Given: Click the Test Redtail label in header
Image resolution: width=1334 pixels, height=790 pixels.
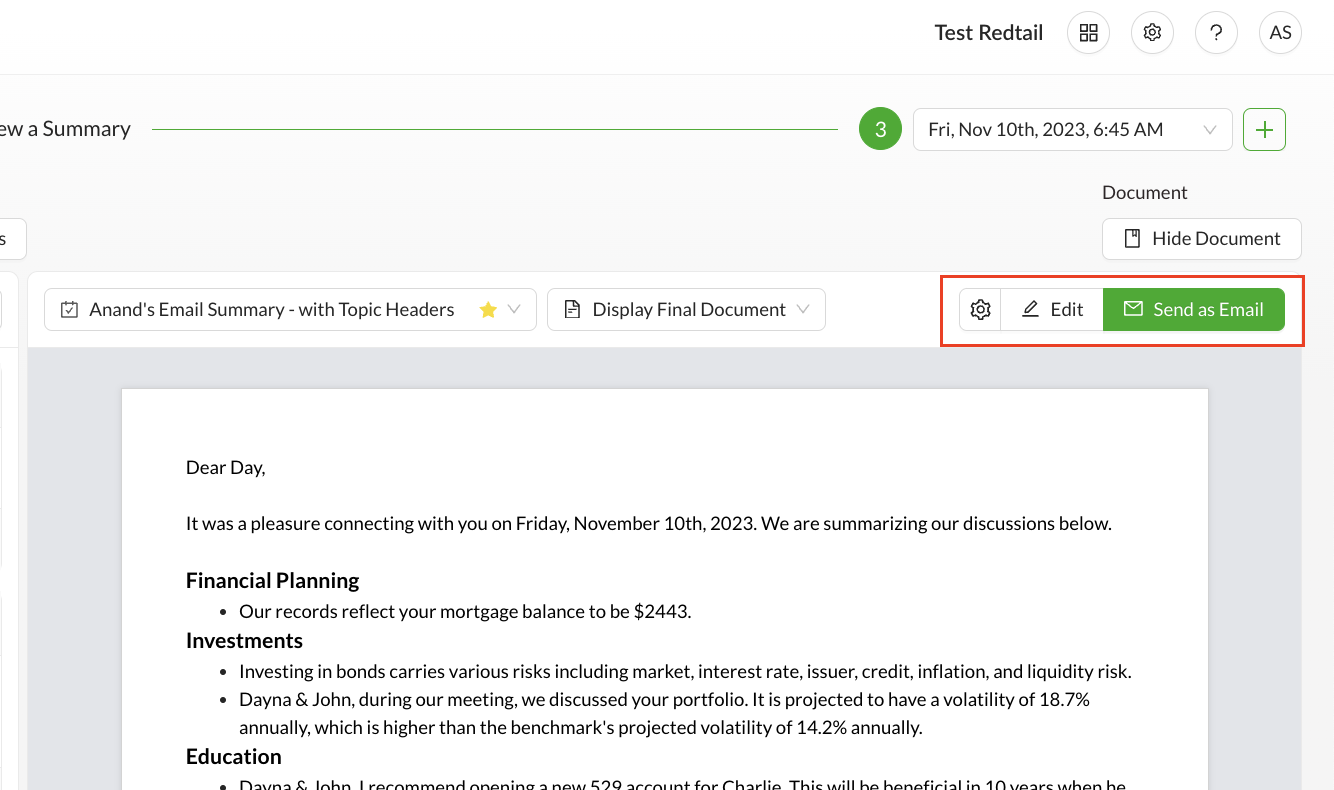Looking at the screenshot, I should pos(988,33).
